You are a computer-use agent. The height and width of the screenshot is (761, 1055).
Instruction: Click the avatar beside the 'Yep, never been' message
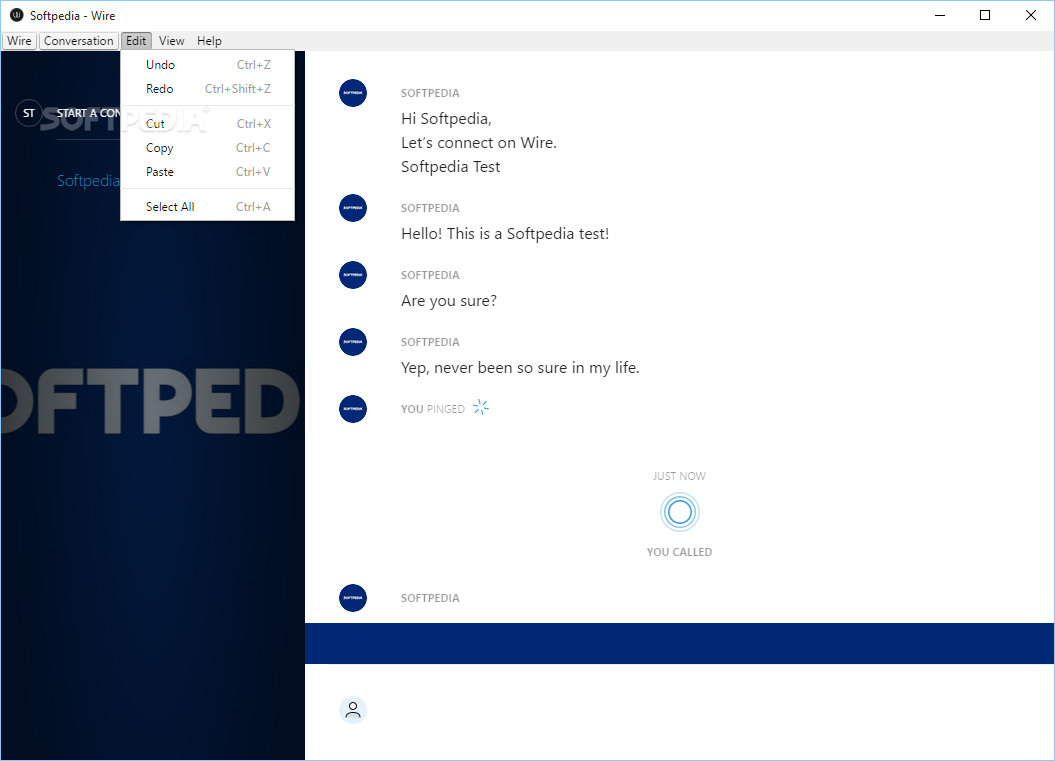tap(353, 342)
